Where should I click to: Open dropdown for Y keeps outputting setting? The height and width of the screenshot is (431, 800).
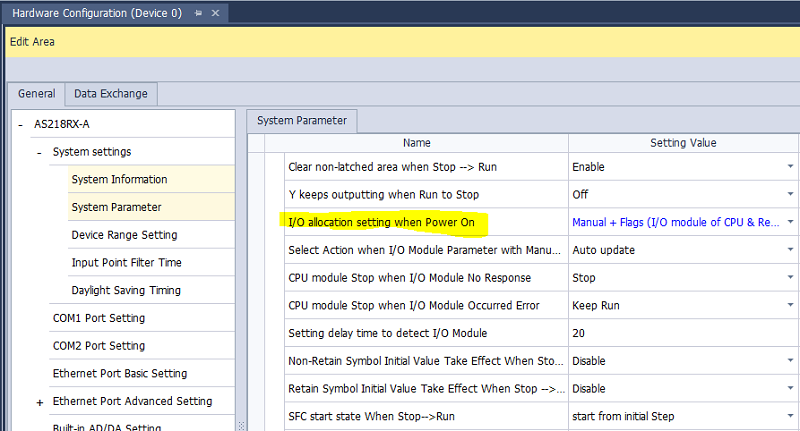pyautogui.click(x=789, y=194)
